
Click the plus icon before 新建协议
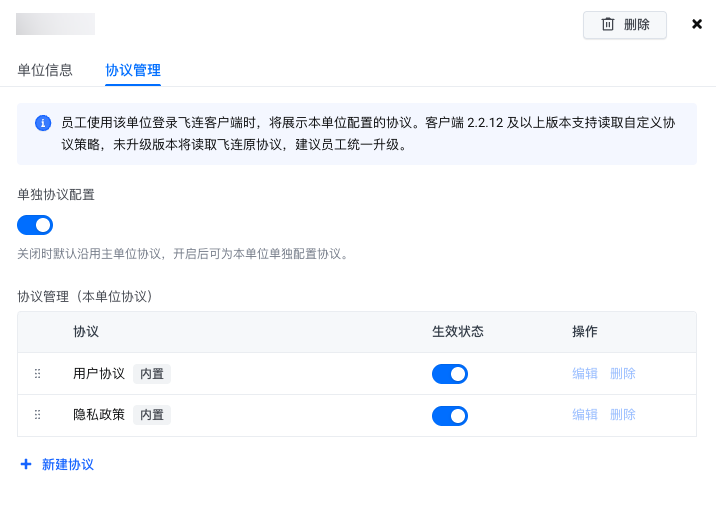[26, 465]
